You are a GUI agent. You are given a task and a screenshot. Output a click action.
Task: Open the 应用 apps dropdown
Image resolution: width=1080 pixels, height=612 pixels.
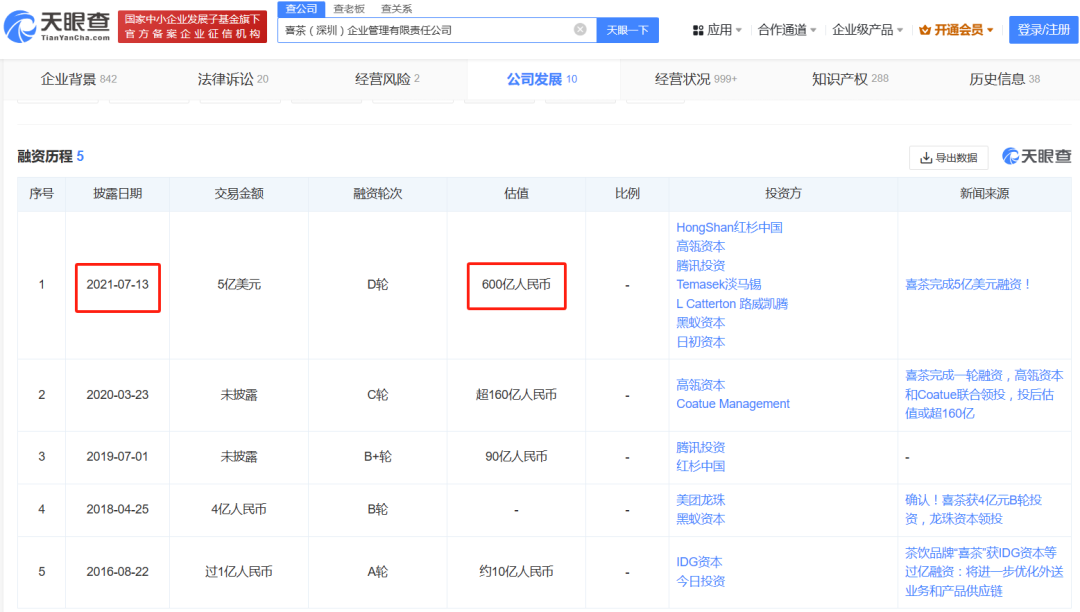717,30
